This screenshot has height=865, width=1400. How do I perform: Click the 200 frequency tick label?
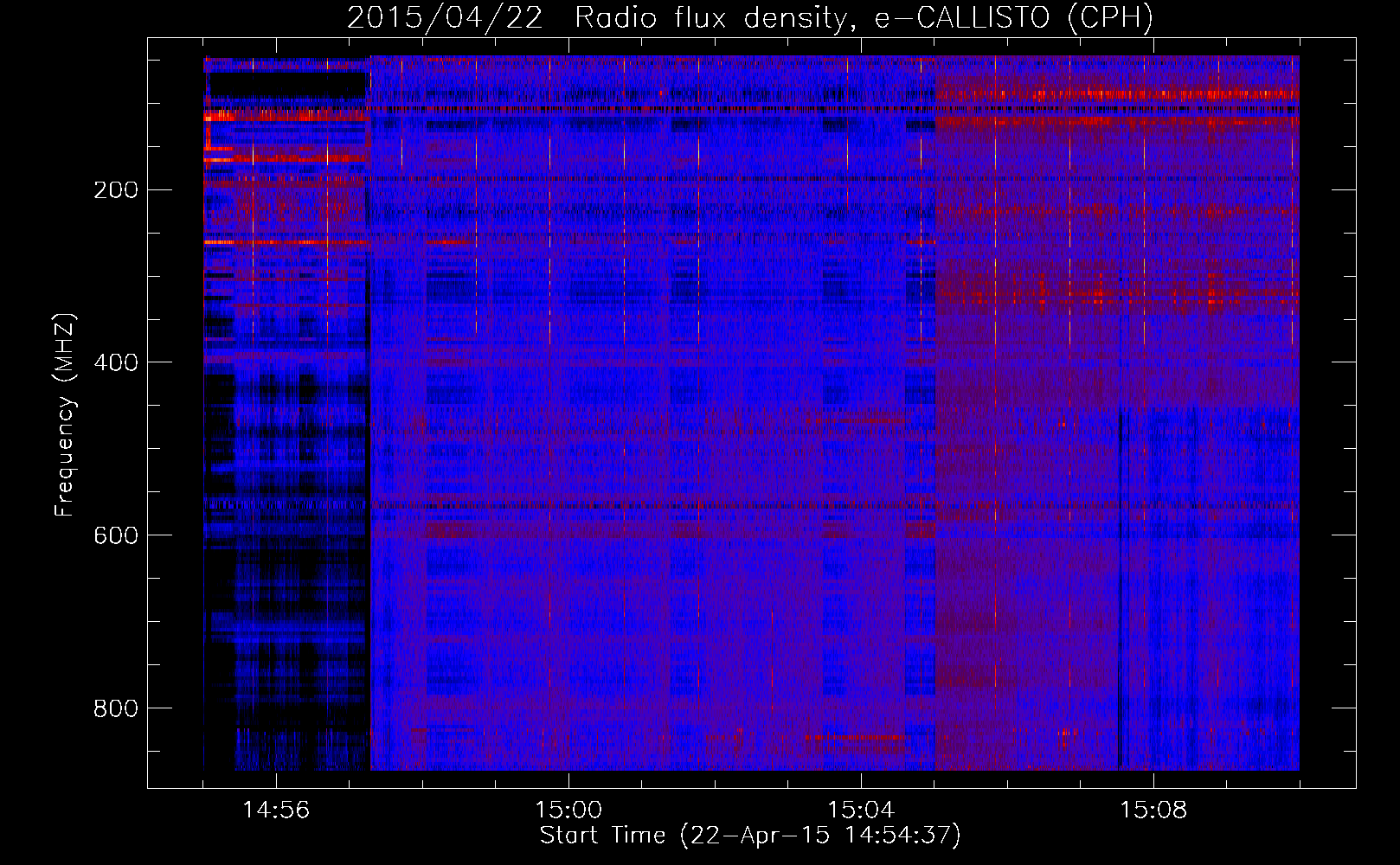point(116,189)
